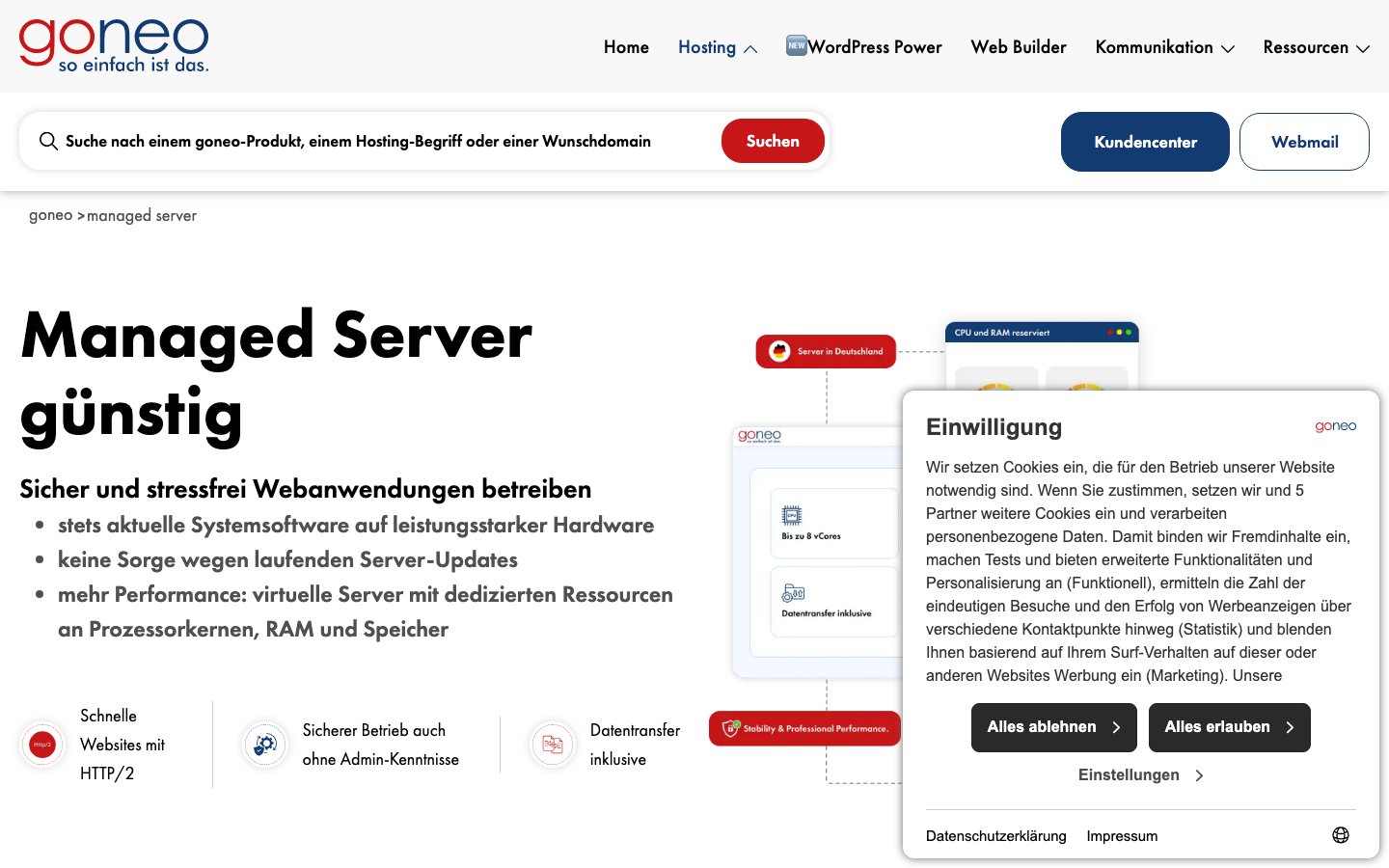Expand the Hosting menu chevron
1389x868 pixels.
[x=750, y=48]
